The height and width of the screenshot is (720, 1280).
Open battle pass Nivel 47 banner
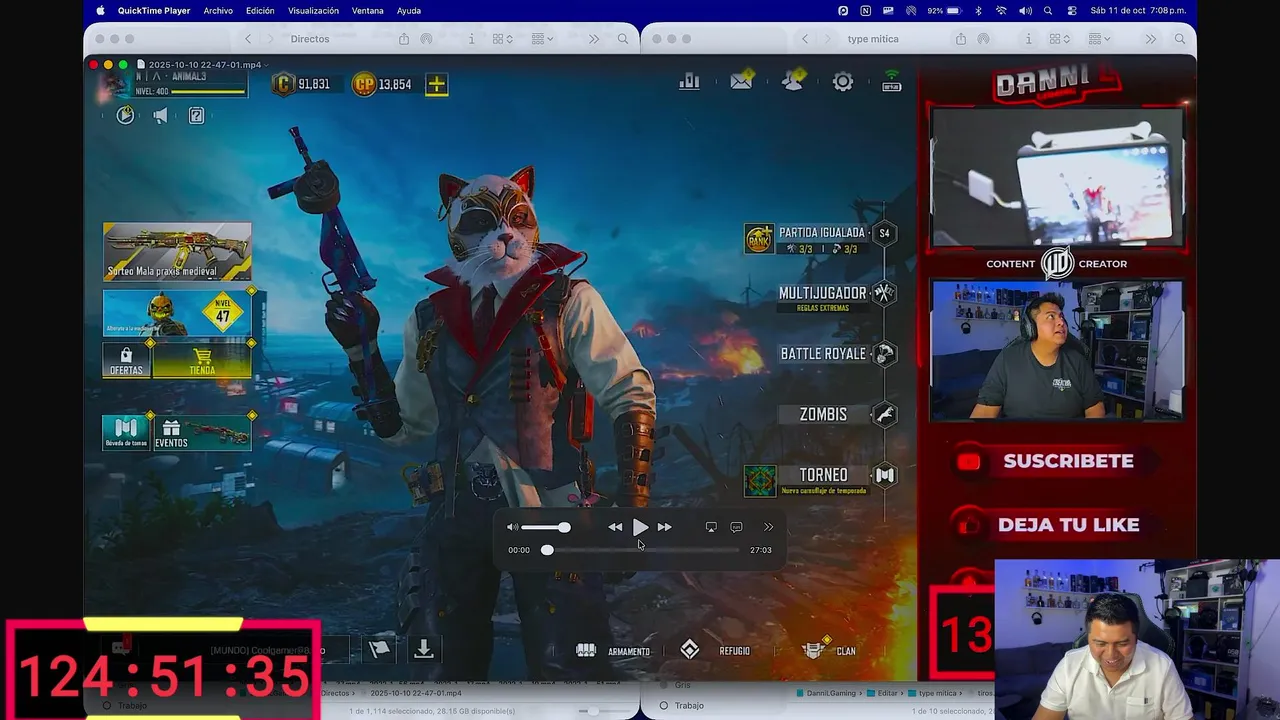pos(180,314)
